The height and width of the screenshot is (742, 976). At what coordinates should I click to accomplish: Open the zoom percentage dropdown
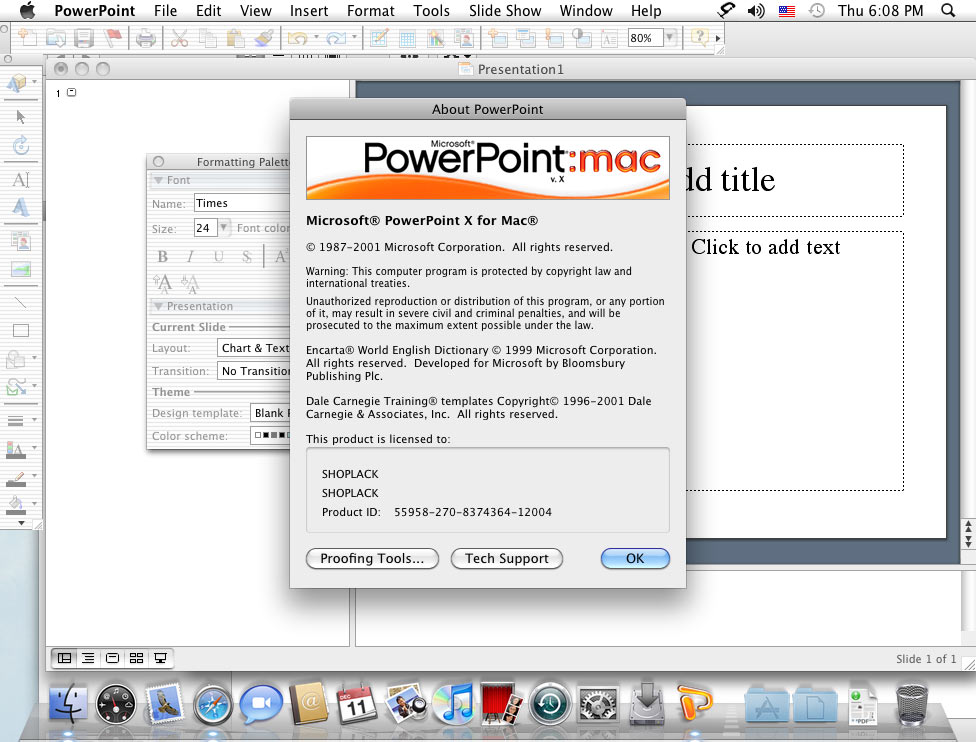coord(670,38)
